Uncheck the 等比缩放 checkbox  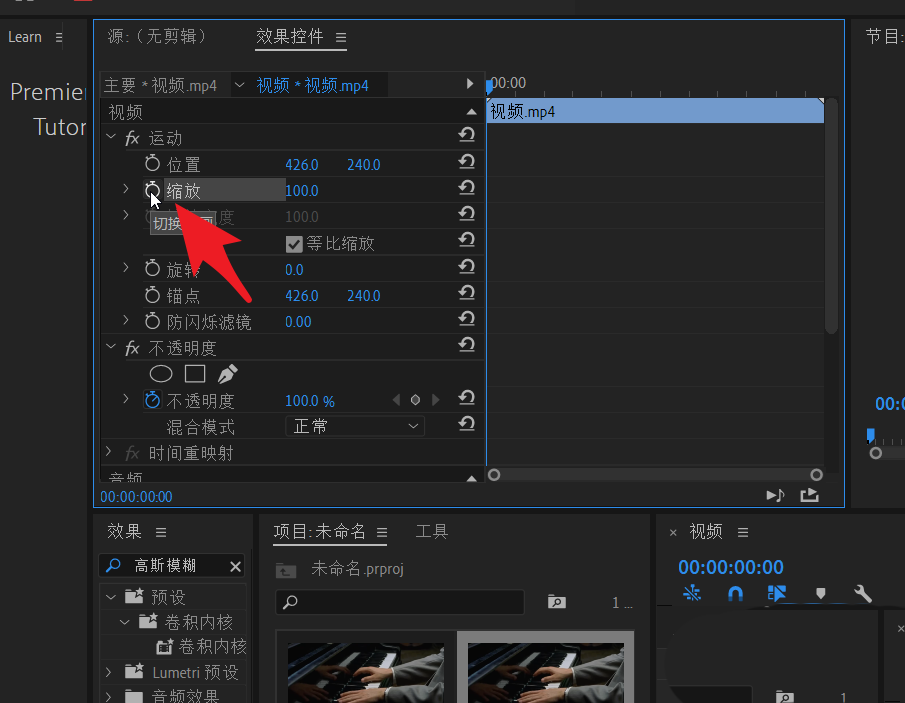[294, 244]
